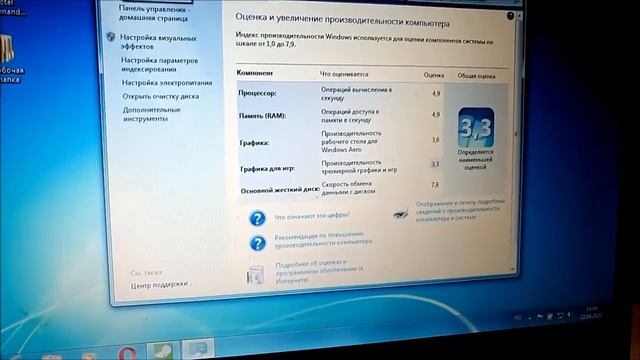640x360 pixels.
Task: Click the 'Что оценивается' column header
Action: point(344,74)
